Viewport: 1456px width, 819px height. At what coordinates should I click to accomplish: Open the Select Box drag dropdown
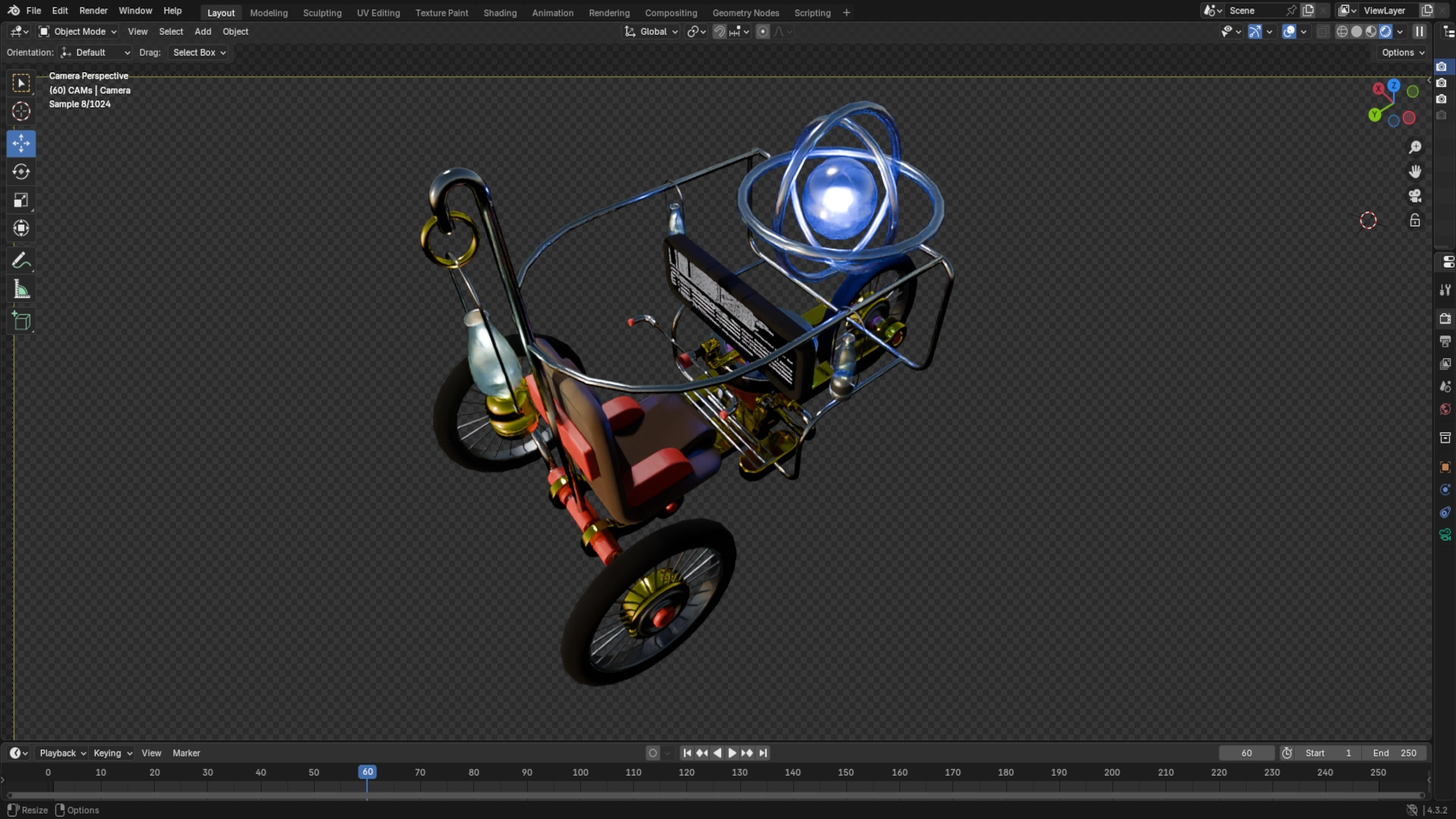coord(199,52)
